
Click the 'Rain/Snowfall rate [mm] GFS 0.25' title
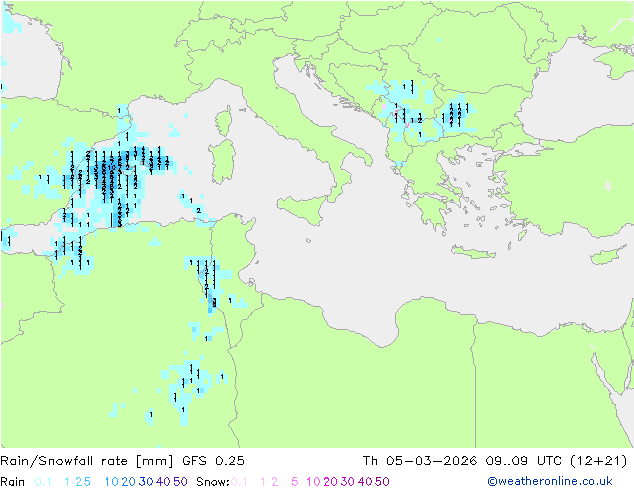(122, 461)
